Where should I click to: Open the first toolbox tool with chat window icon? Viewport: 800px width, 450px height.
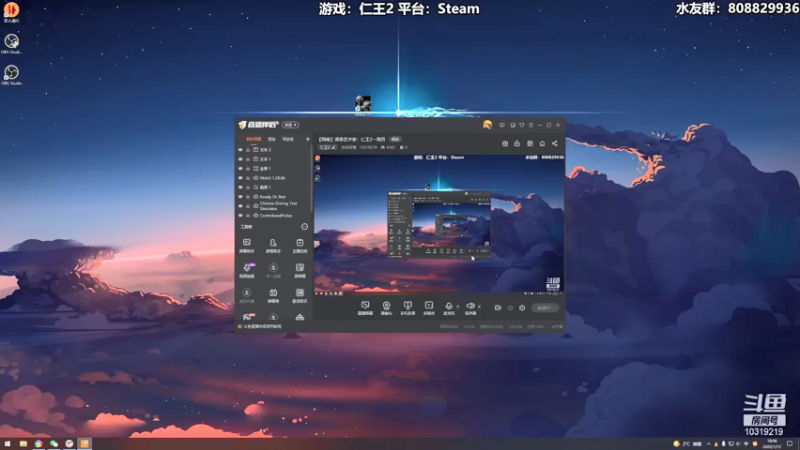pos(246,245)
